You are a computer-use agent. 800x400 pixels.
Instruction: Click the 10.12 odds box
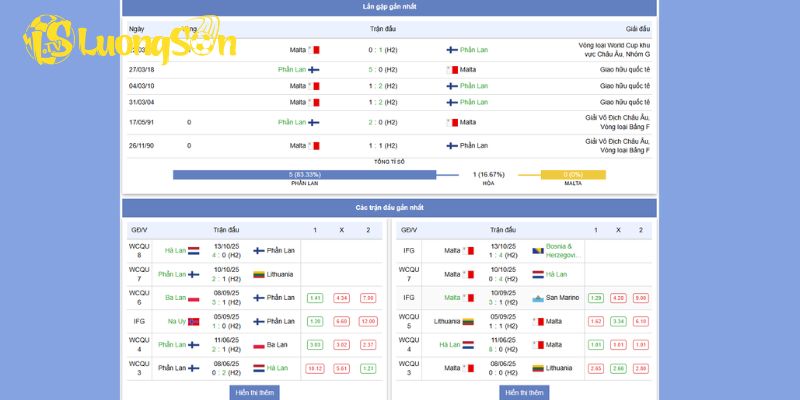(315, 368)
